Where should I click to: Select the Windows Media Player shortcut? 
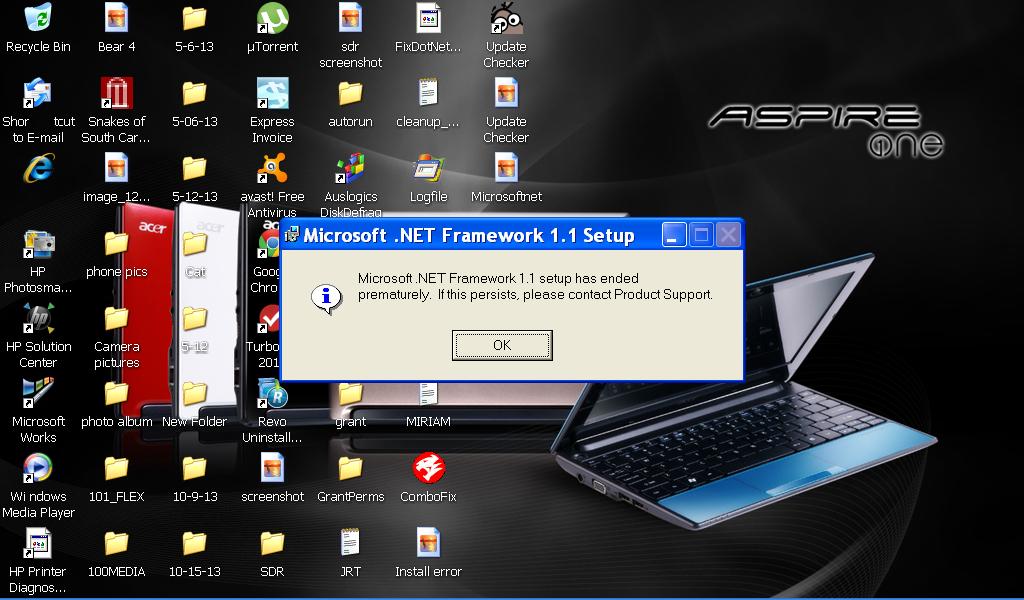[38, 468]
